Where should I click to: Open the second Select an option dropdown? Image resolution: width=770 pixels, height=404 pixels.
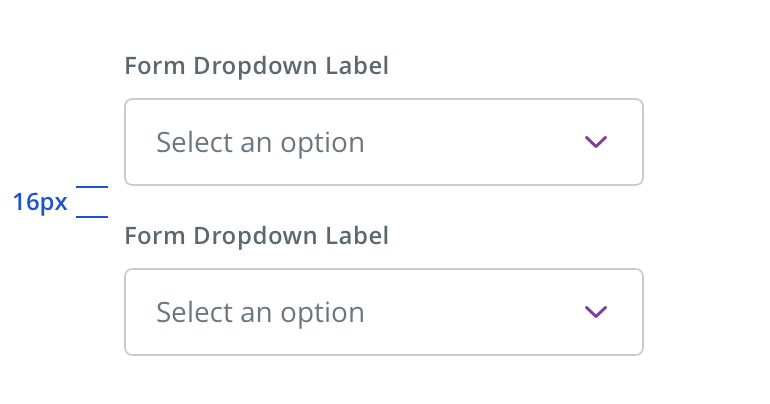[383, 312]
